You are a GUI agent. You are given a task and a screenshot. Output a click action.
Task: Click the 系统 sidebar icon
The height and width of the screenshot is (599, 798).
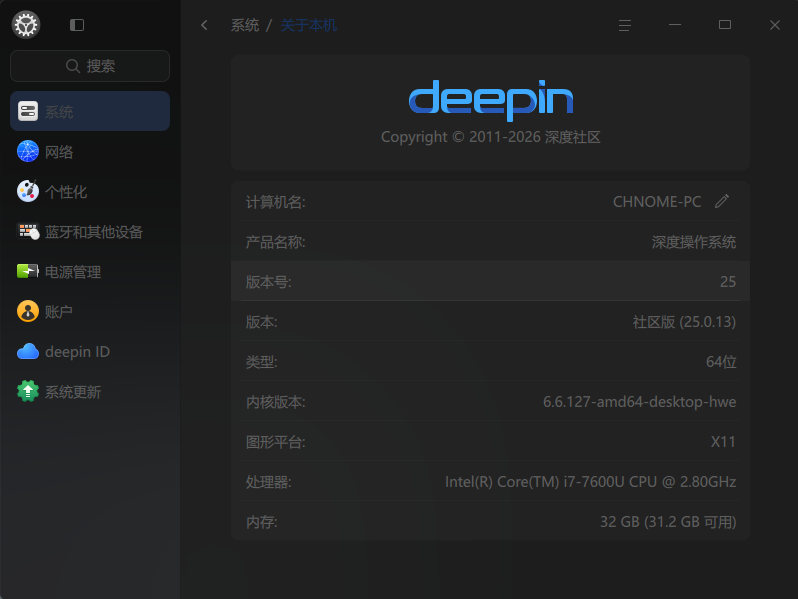tap(28, 111)
